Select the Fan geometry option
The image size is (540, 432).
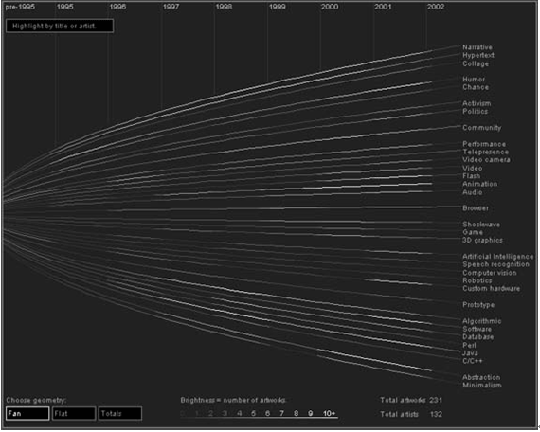coord(28,413)
